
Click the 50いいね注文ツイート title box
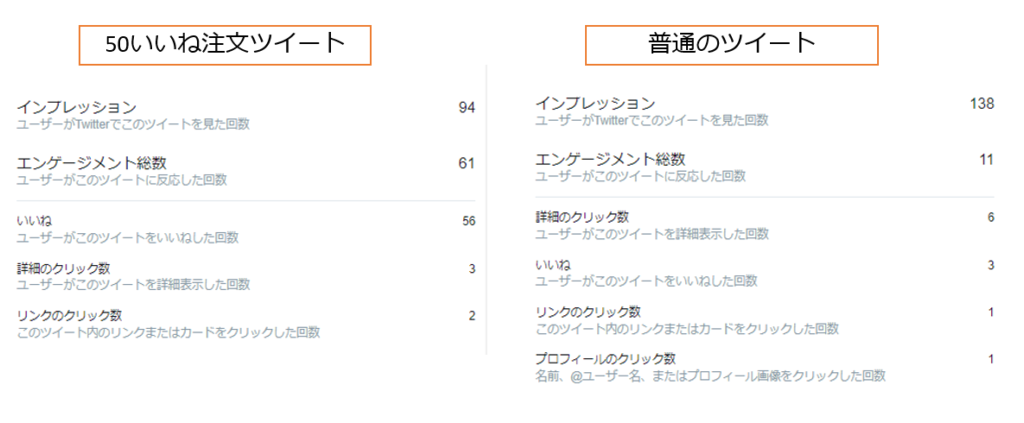click(x=225, y=45)
